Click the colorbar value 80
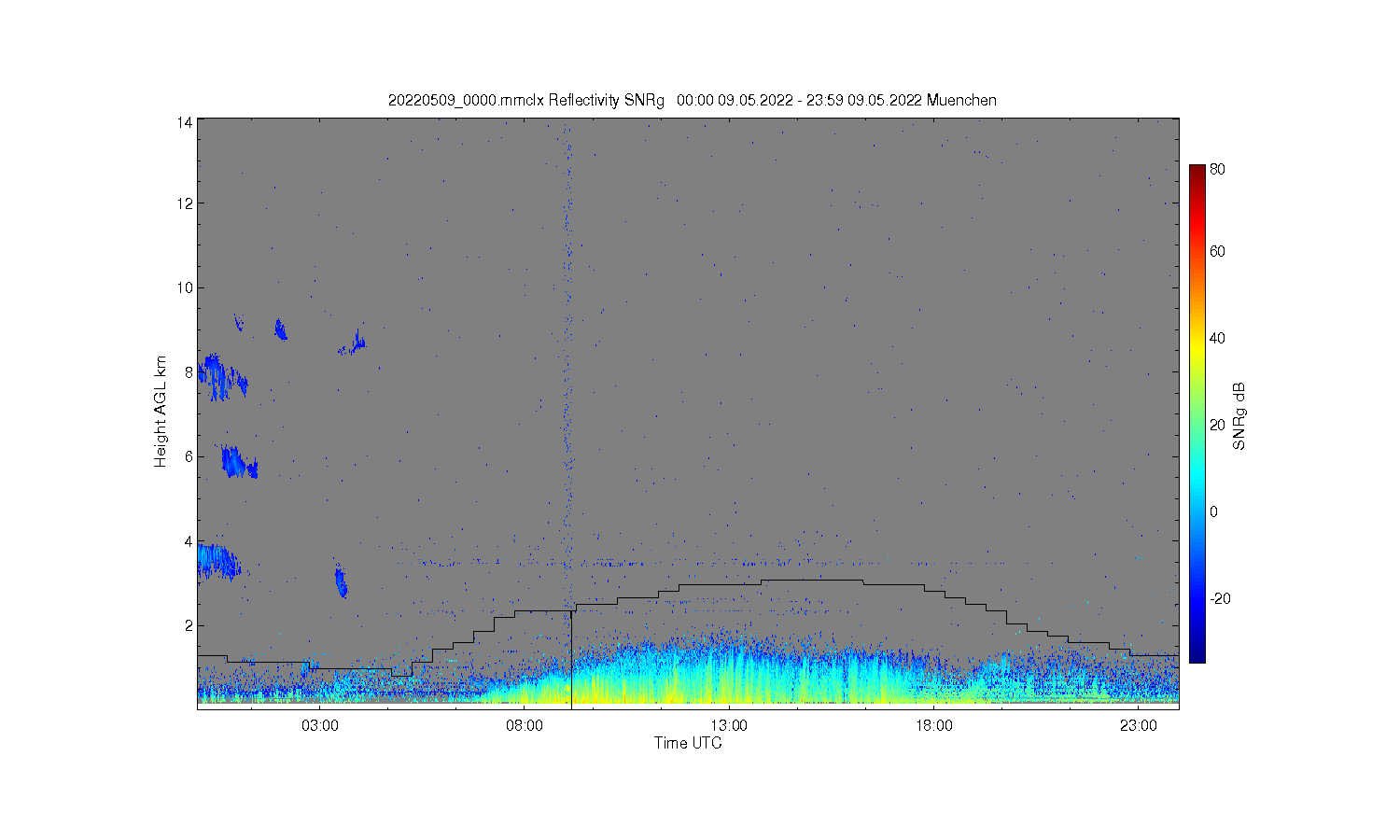 pyautogui.click(x=1217, y=170)
